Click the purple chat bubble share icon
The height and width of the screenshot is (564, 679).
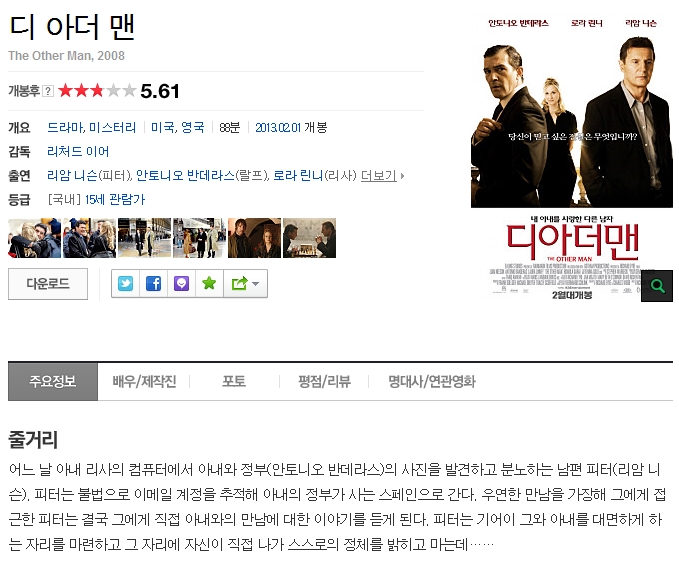tap(181, 284)
